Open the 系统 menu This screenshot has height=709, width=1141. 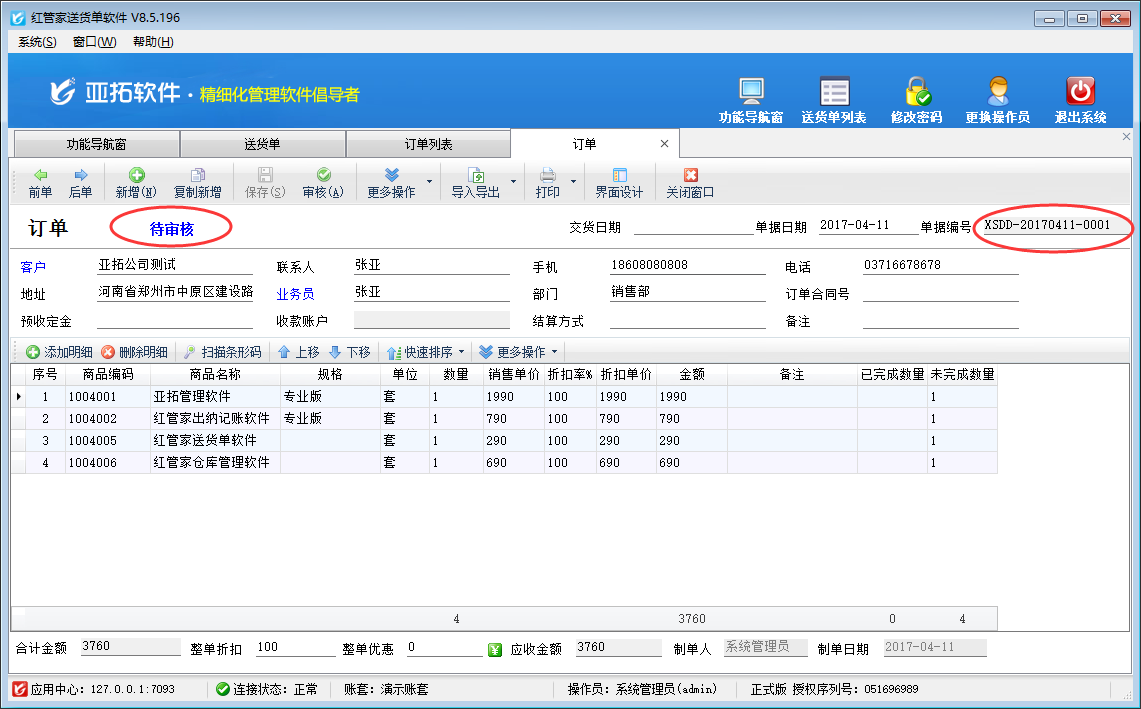point(37,42)
